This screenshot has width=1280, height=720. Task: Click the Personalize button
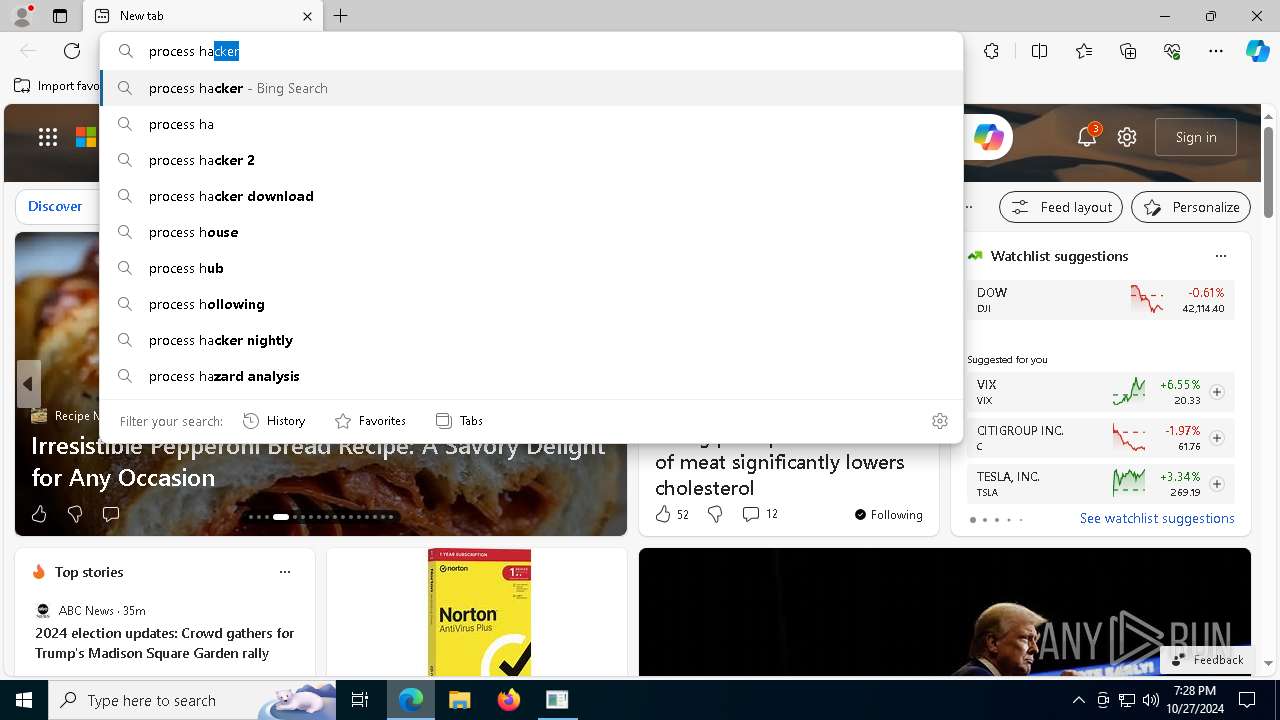(x=1191, y=207)
